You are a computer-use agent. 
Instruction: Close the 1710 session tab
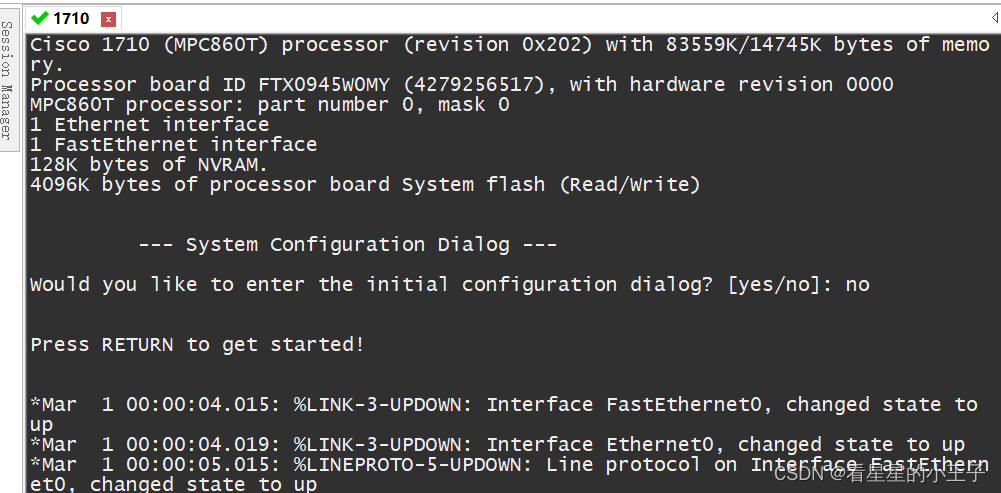pyautogui.click(x=109, y=19)
